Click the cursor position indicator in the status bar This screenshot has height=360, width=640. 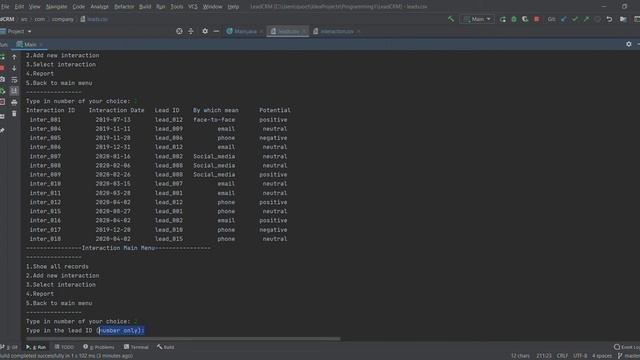[x=544, y=356]
